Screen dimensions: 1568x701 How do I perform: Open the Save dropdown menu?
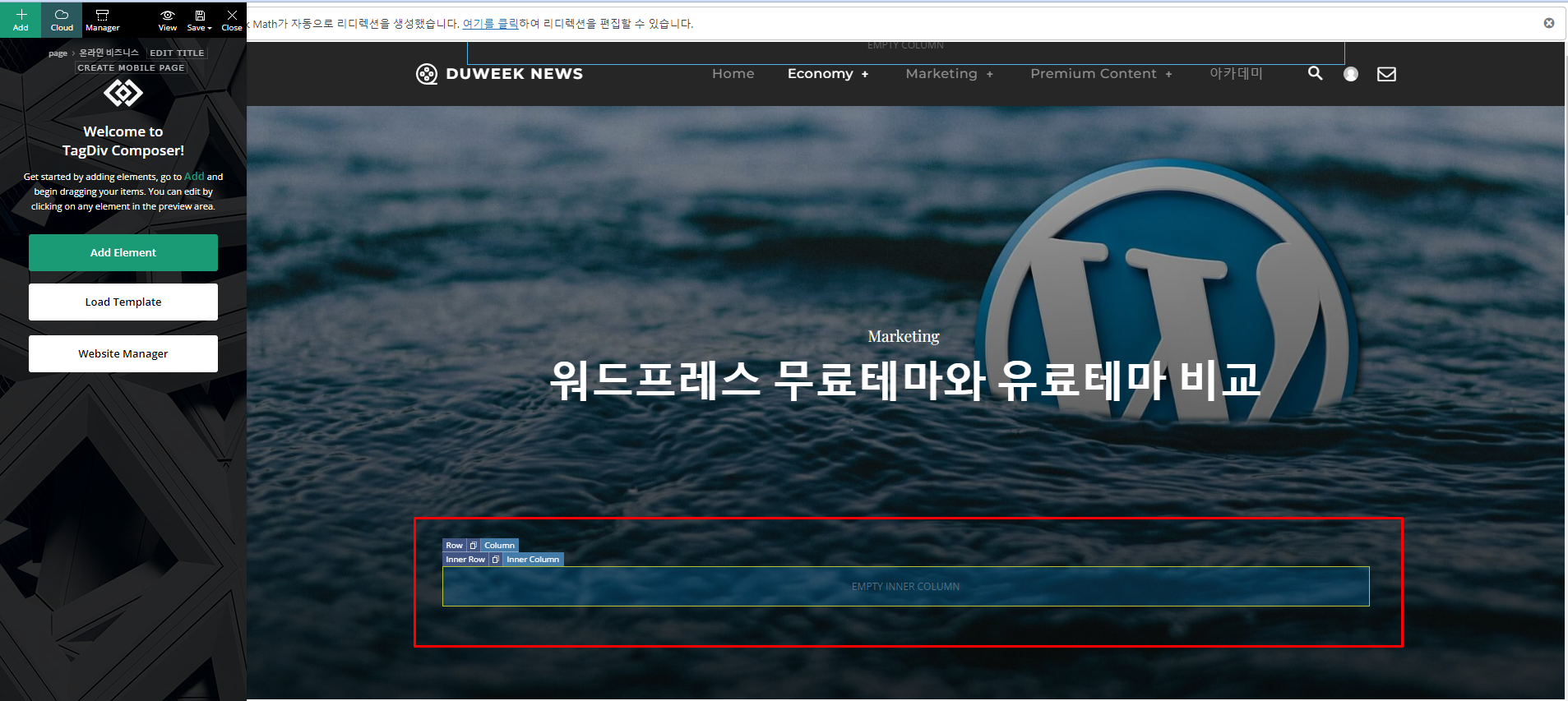click(x=199, y=20)
